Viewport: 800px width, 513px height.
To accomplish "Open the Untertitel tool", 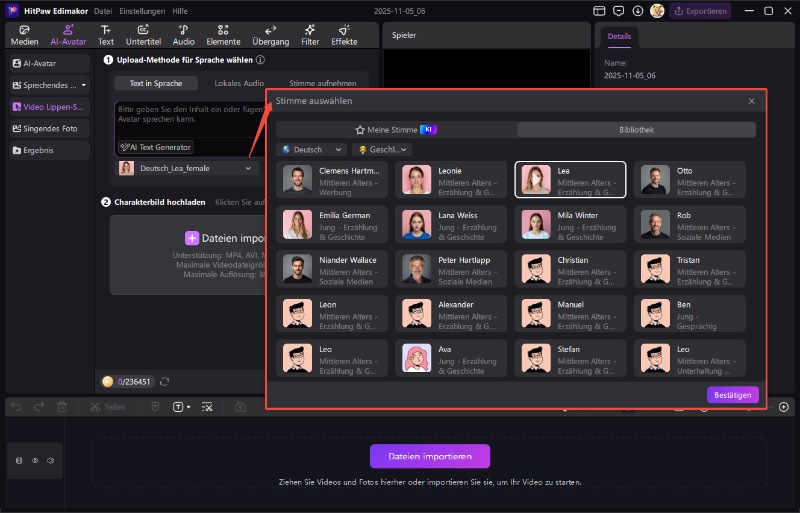I will pyautogui.click(x=143, y=35).
